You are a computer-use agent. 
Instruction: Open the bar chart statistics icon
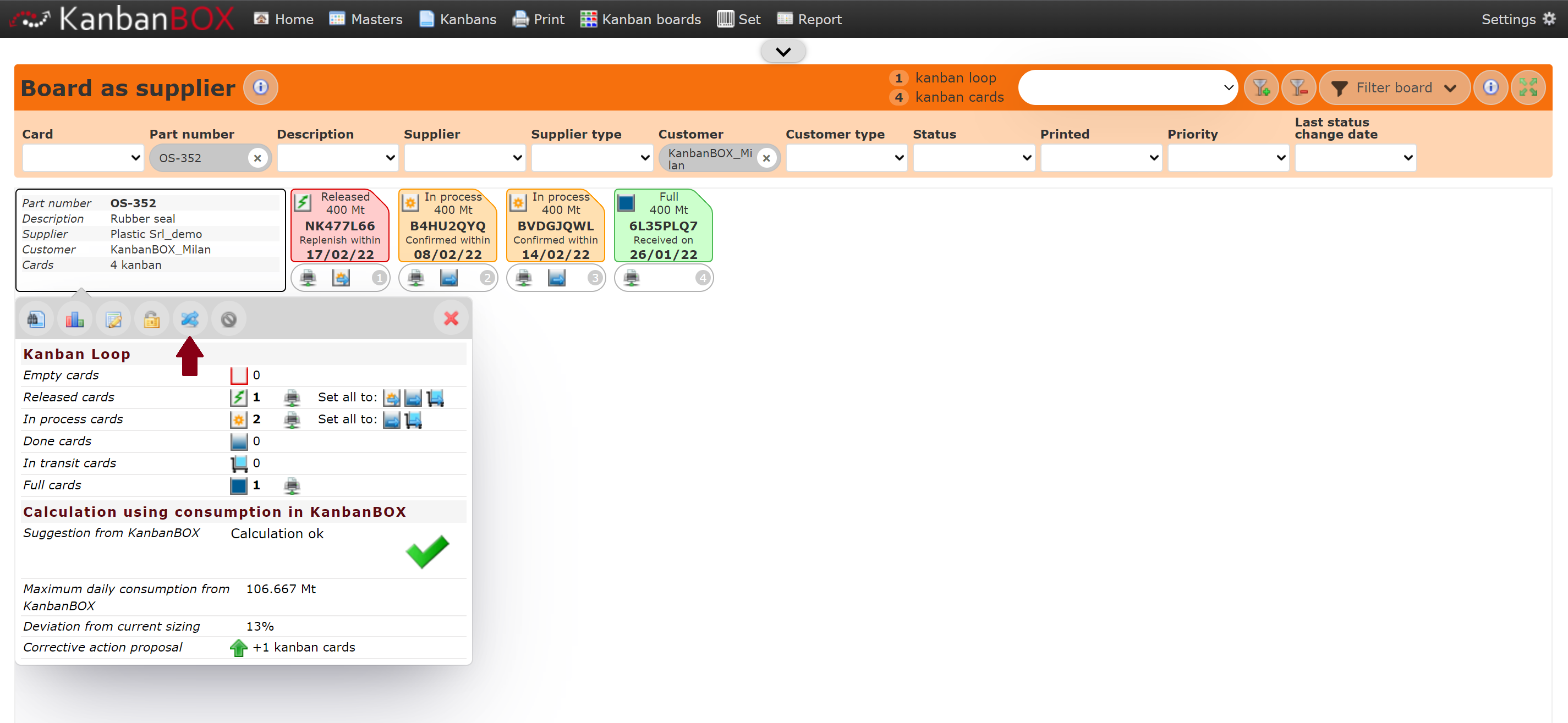74,319
